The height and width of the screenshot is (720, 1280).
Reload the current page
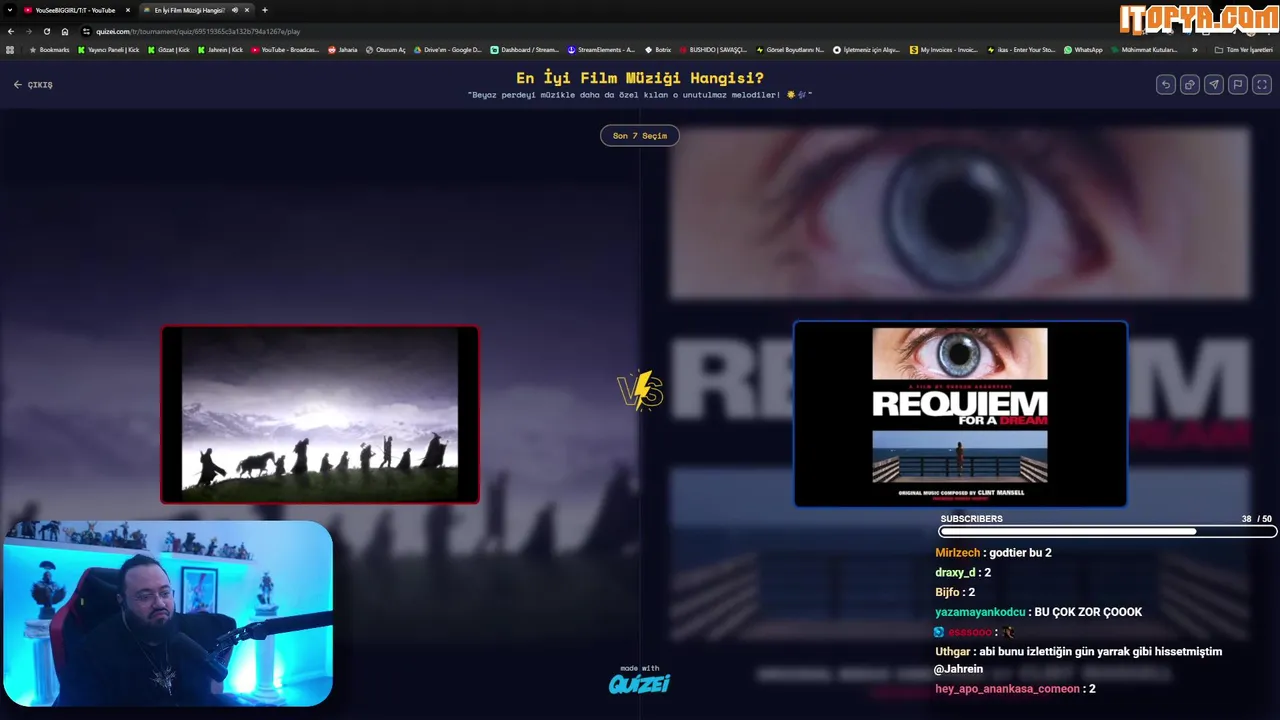pos(46,31)
